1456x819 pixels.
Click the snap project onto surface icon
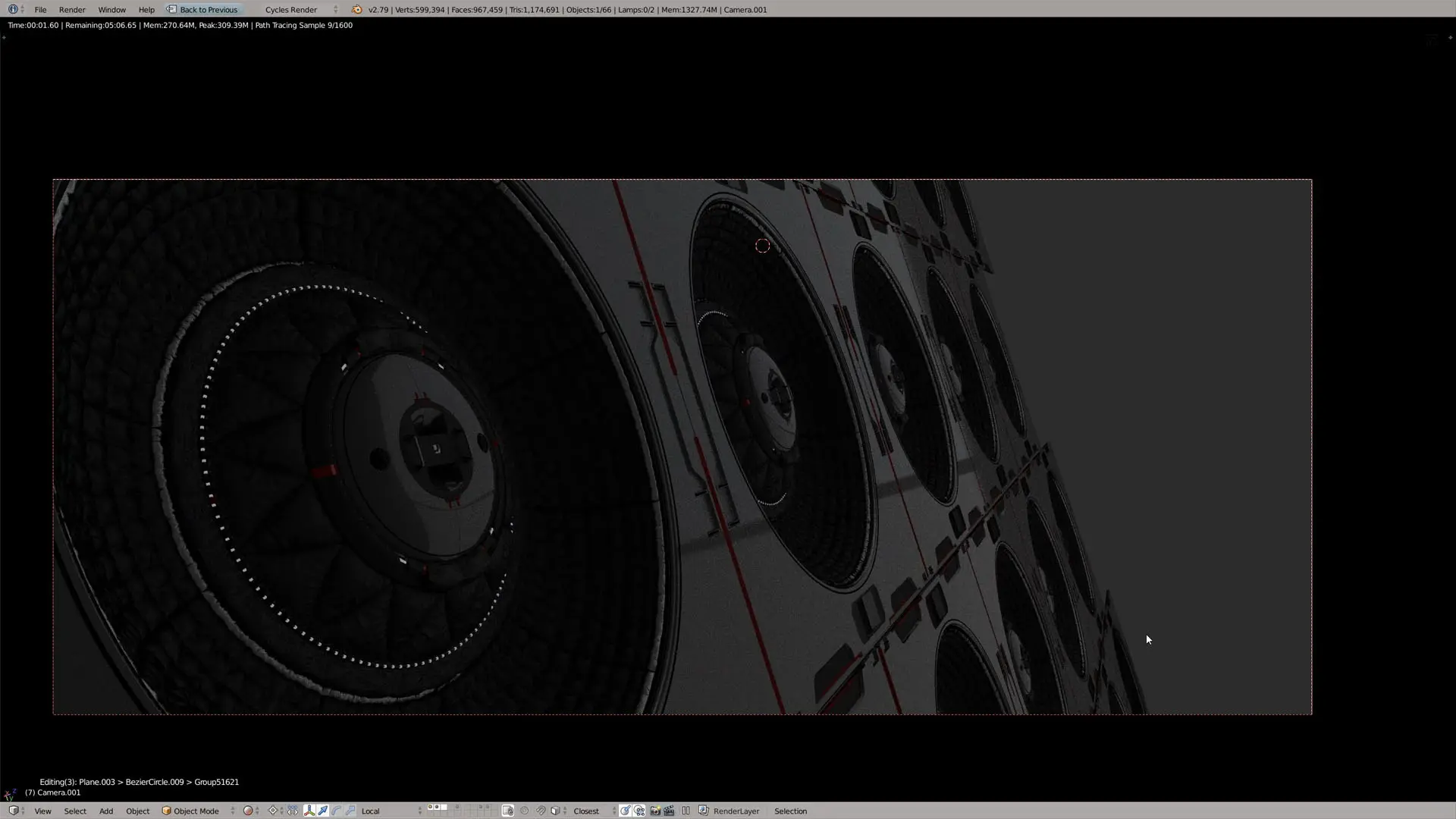[639, 811]
